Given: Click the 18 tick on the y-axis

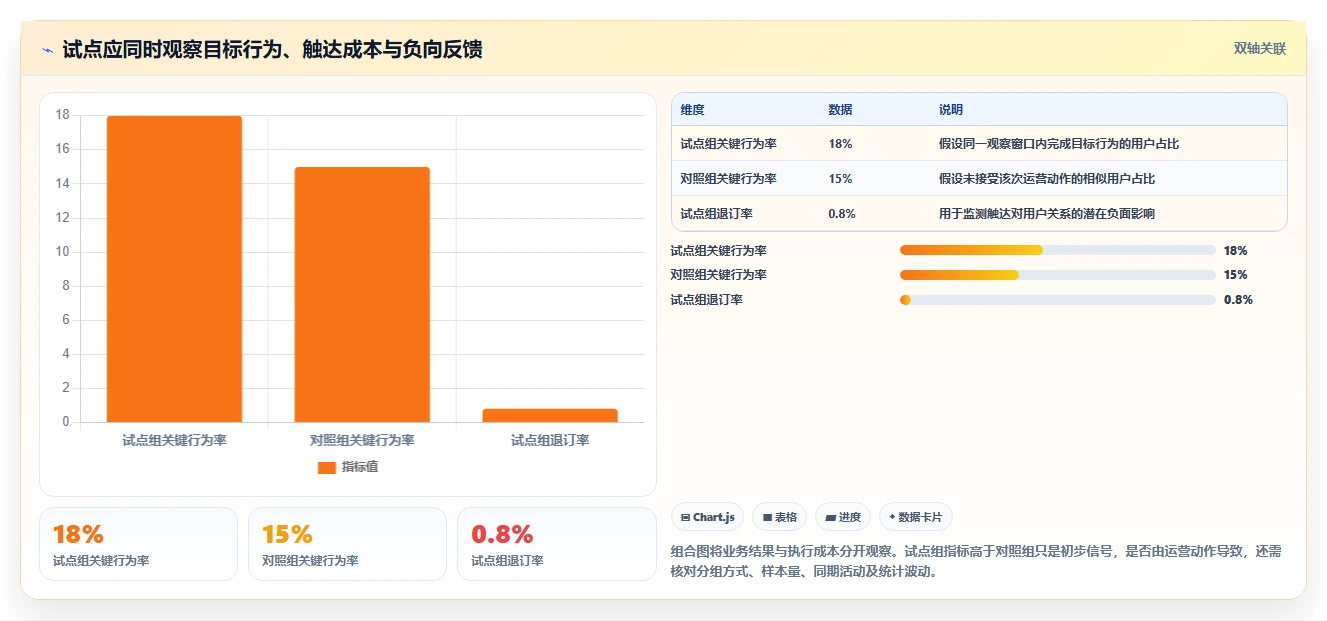Looking at the screenshot, I should [63, 115].
